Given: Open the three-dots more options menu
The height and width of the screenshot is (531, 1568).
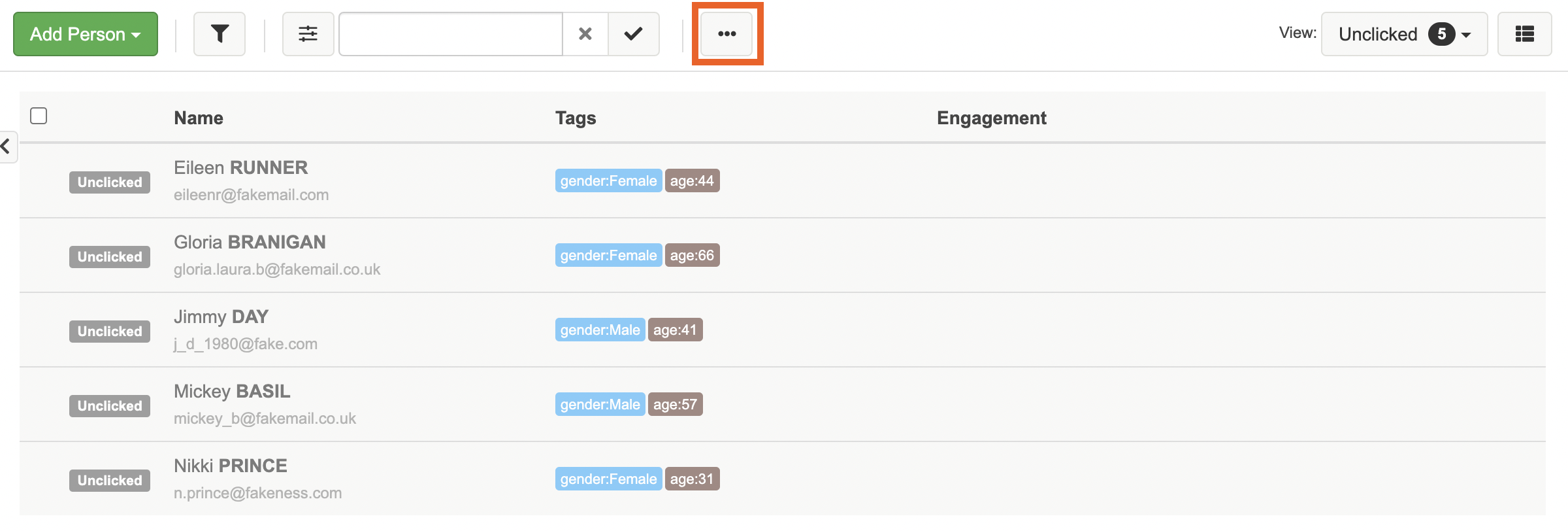Looking at the screenshot, I should point(727,34).
